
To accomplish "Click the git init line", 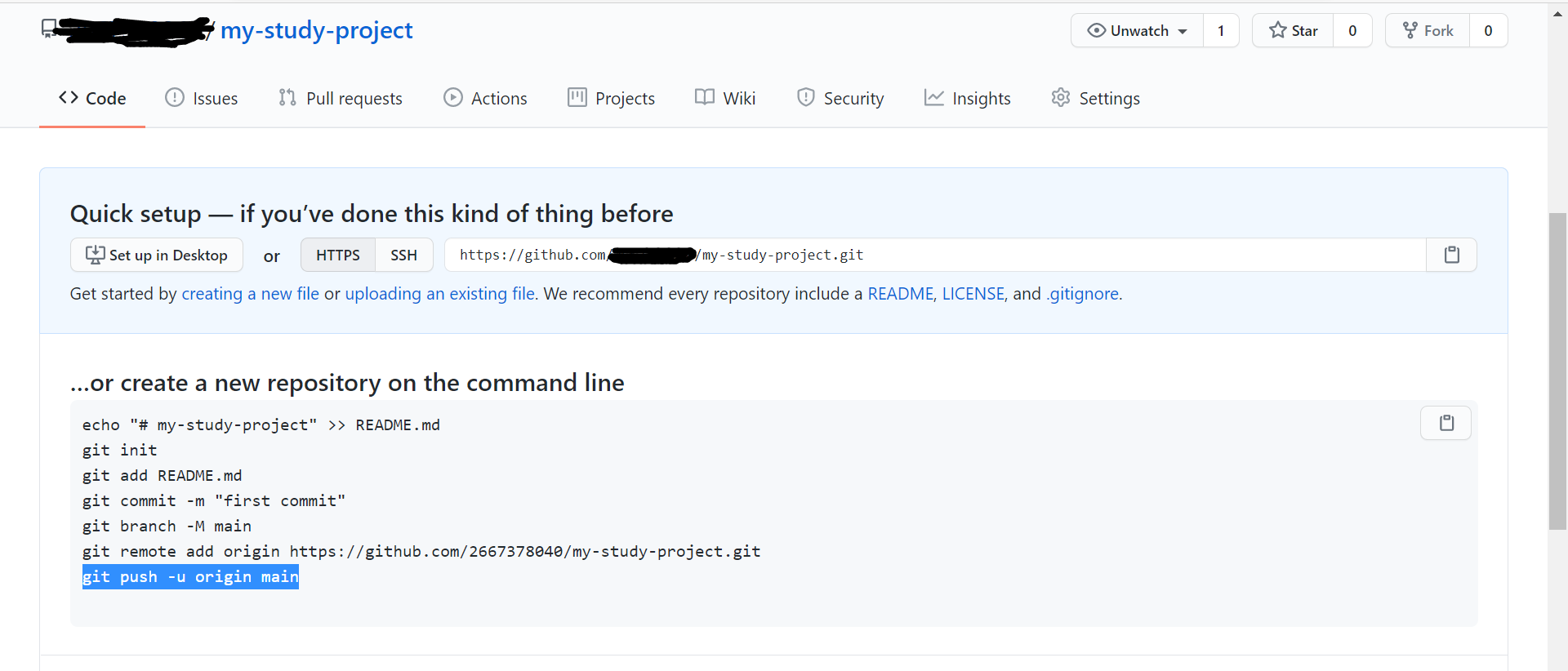I will tap(120, 451).
